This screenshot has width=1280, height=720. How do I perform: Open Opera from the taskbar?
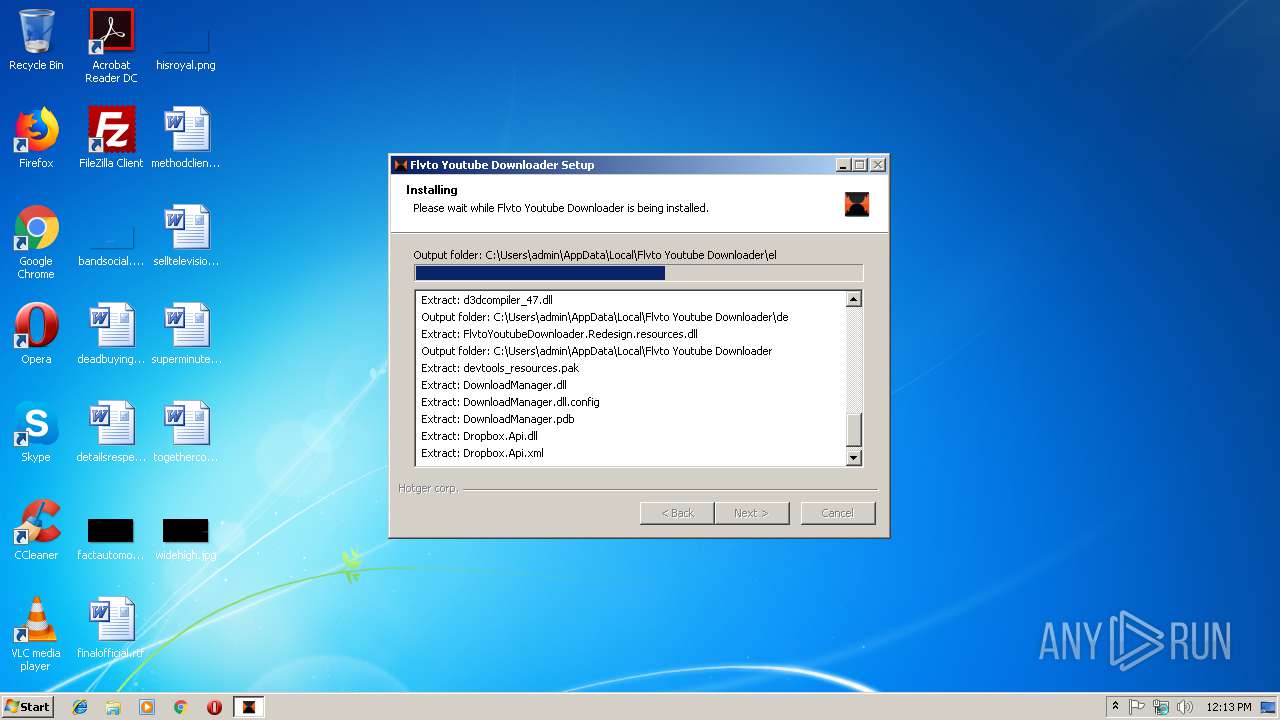214,707
